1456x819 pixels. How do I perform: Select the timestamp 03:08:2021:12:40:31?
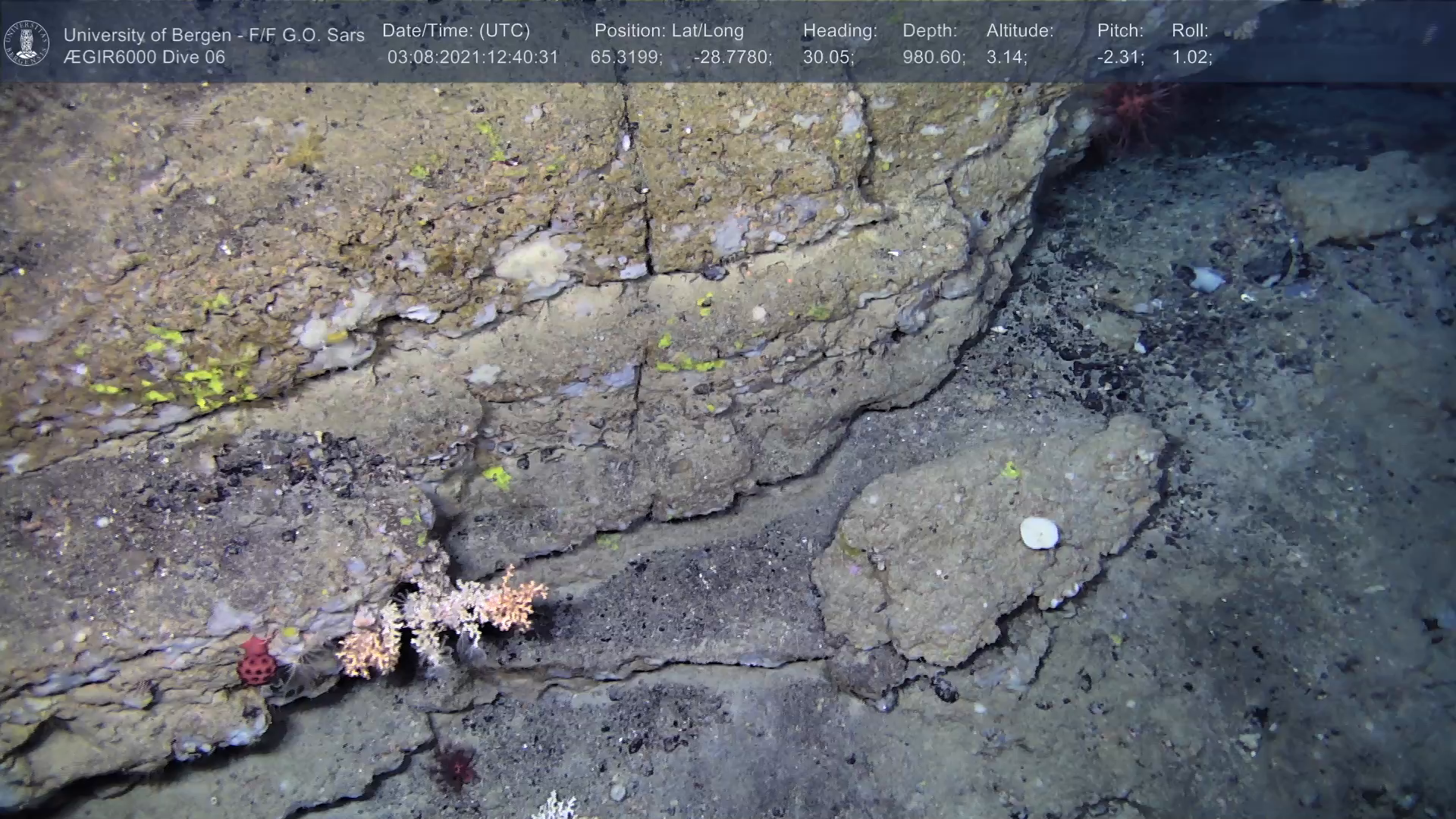(x=472, y=58)
